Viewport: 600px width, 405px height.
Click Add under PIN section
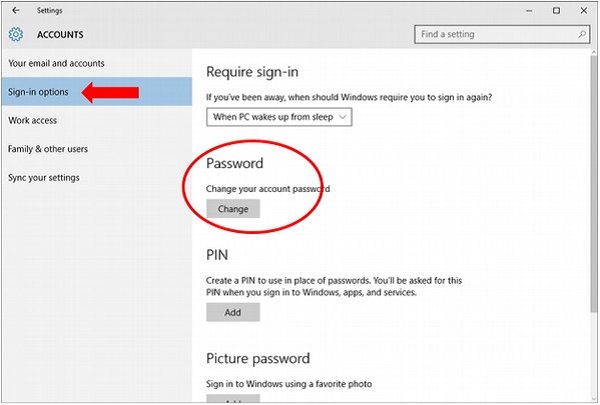tap(233, 312)
